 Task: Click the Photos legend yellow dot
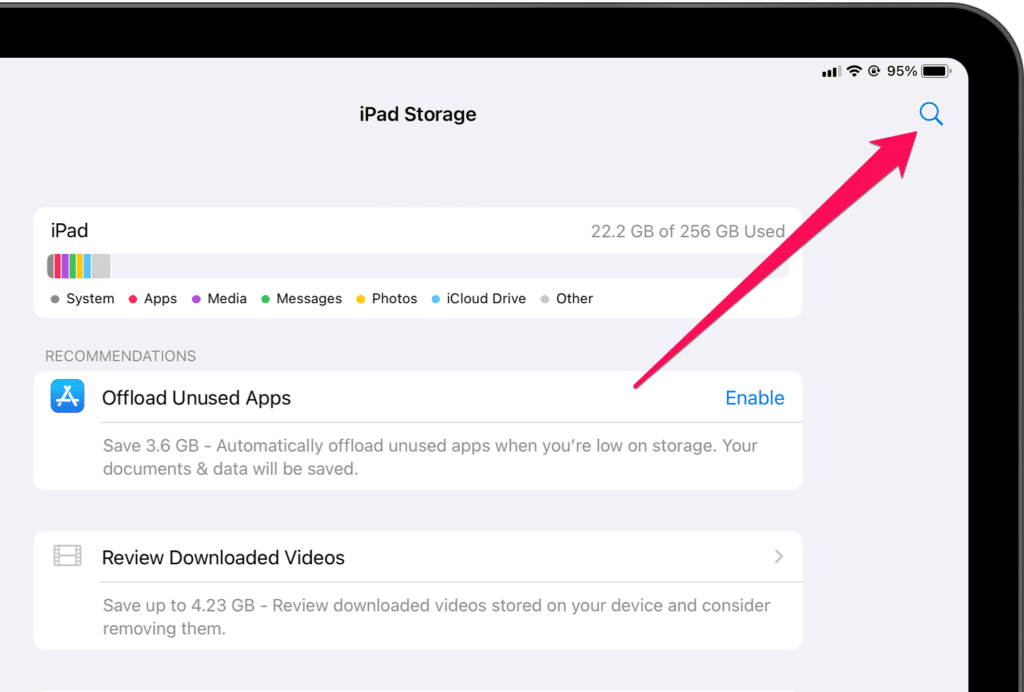[x=361, y=299]
